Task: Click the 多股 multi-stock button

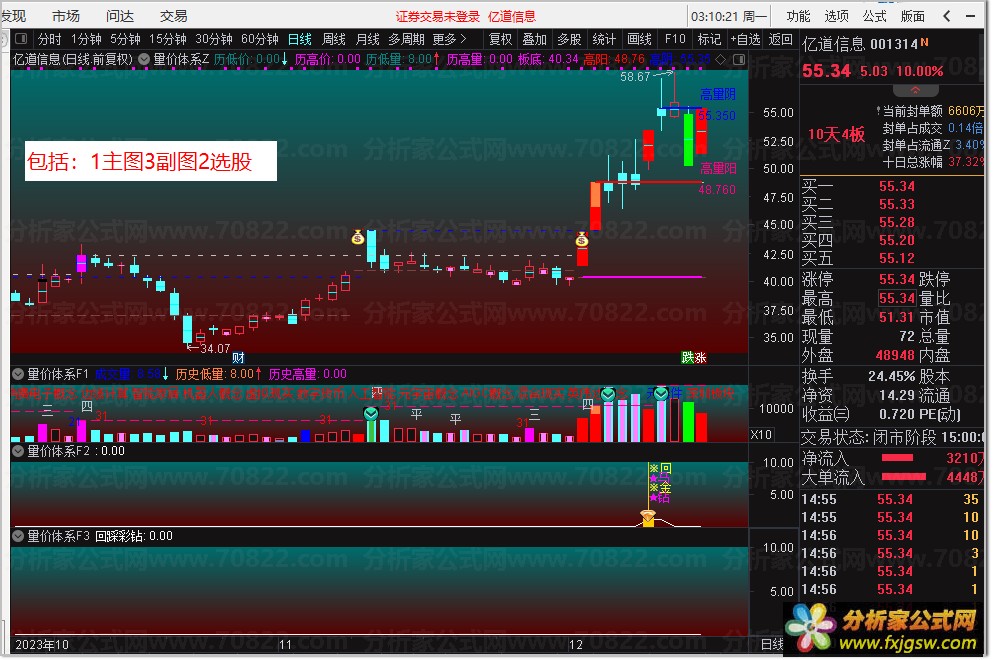Action: click(x=569, y=39)
